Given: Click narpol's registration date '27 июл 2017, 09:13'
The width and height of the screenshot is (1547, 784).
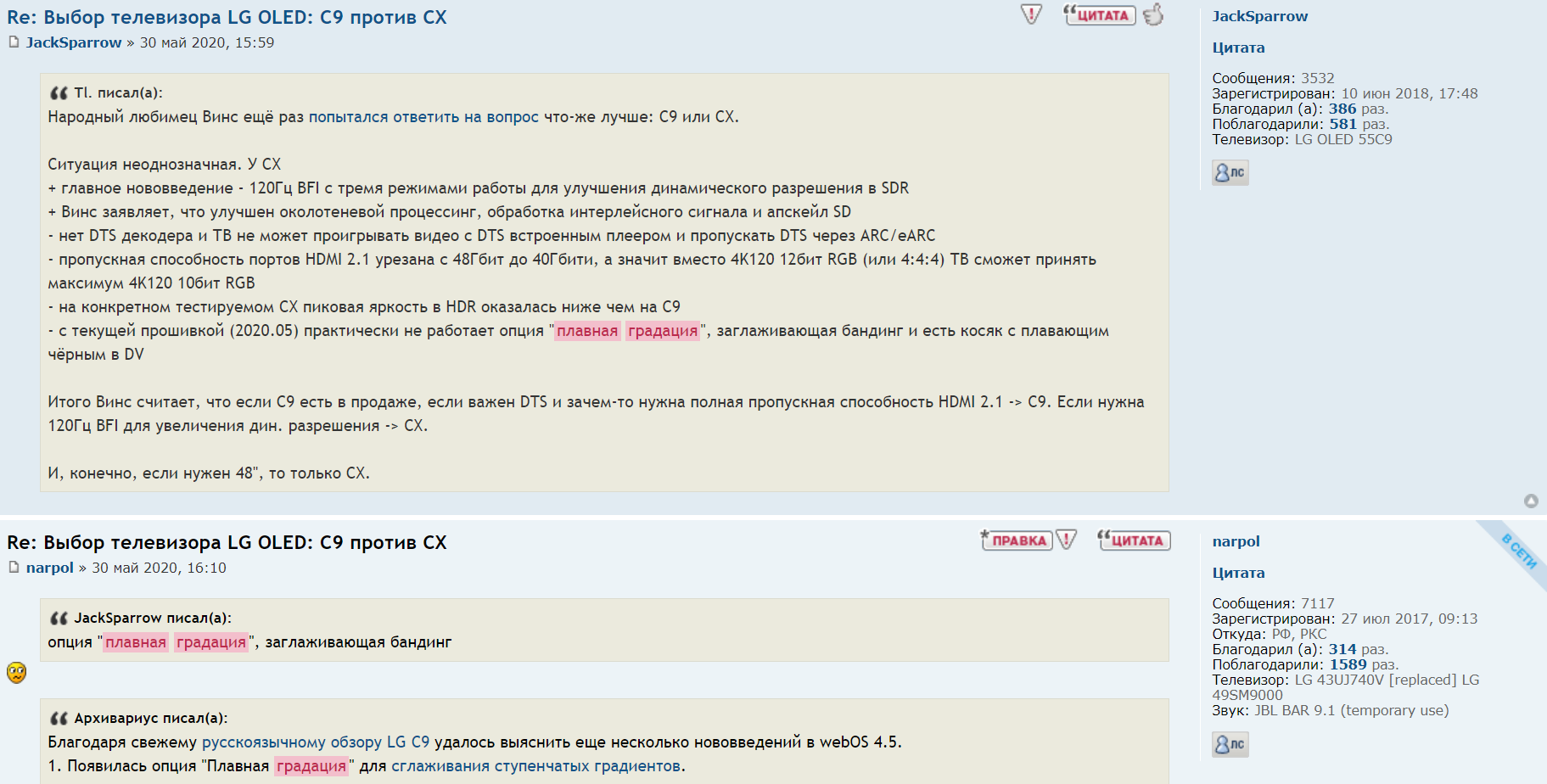Looking at the screenshot, I should click(x=1410, y=619).
